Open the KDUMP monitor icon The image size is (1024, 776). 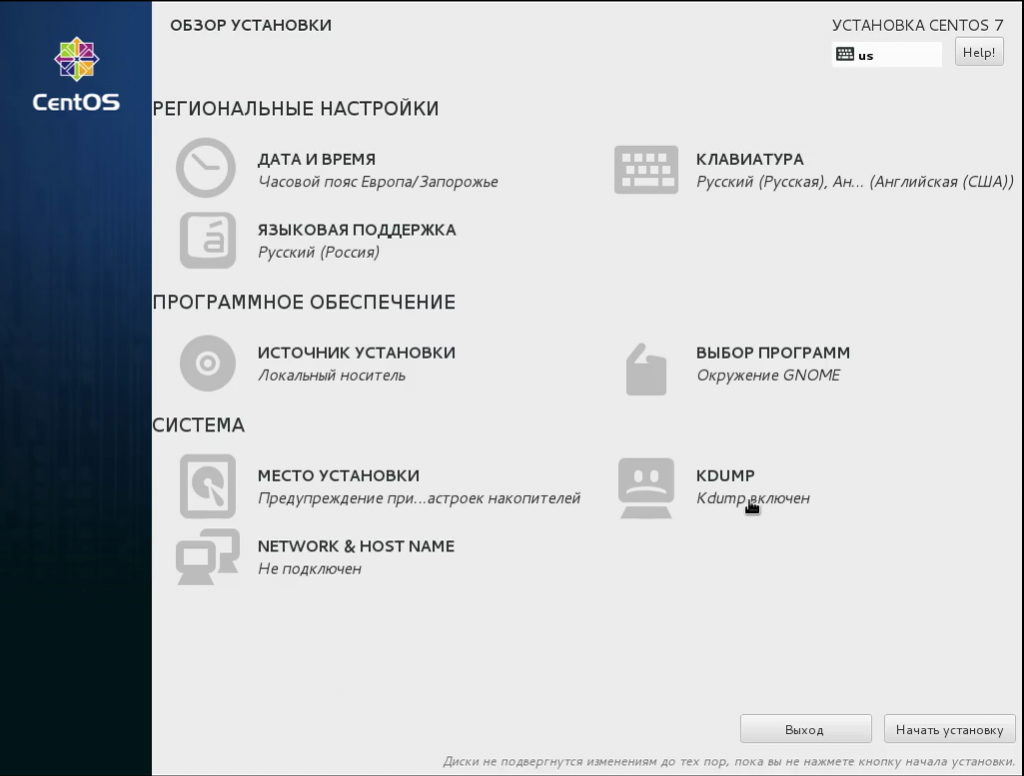point(646,486)
